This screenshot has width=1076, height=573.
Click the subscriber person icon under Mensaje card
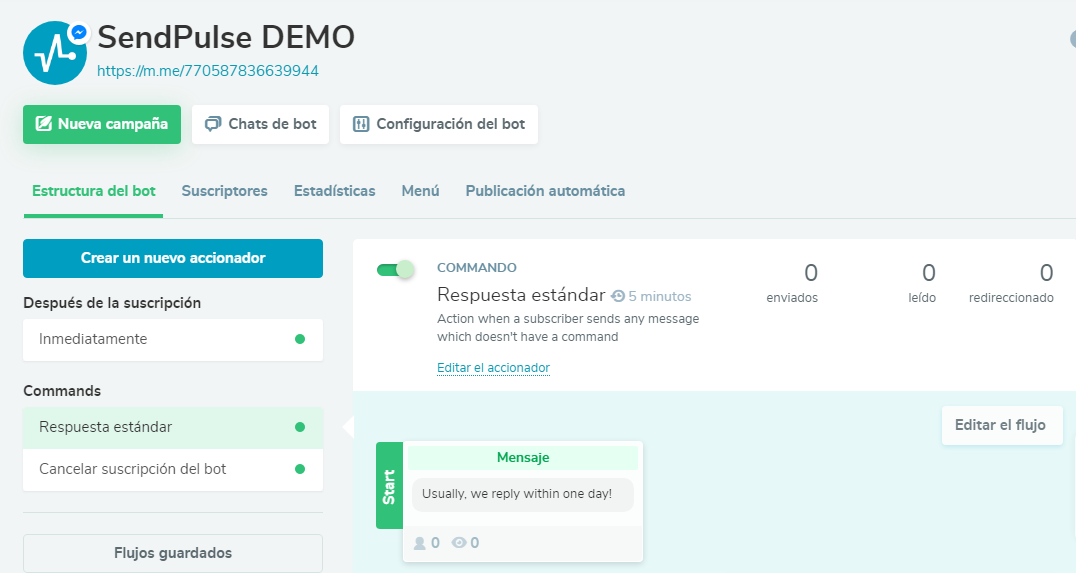[x=419, y=543]
